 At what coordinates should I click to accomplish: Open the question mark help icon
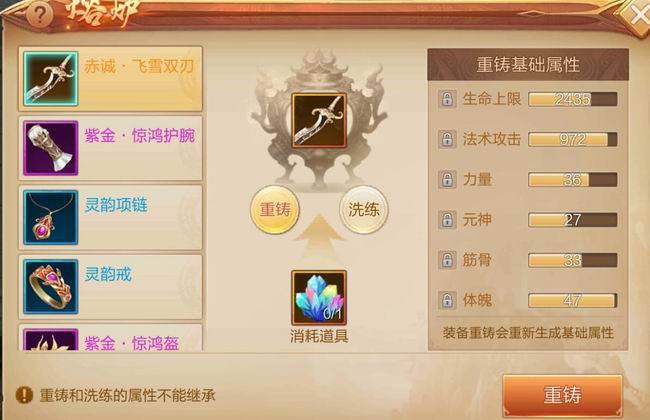(39, 15)
